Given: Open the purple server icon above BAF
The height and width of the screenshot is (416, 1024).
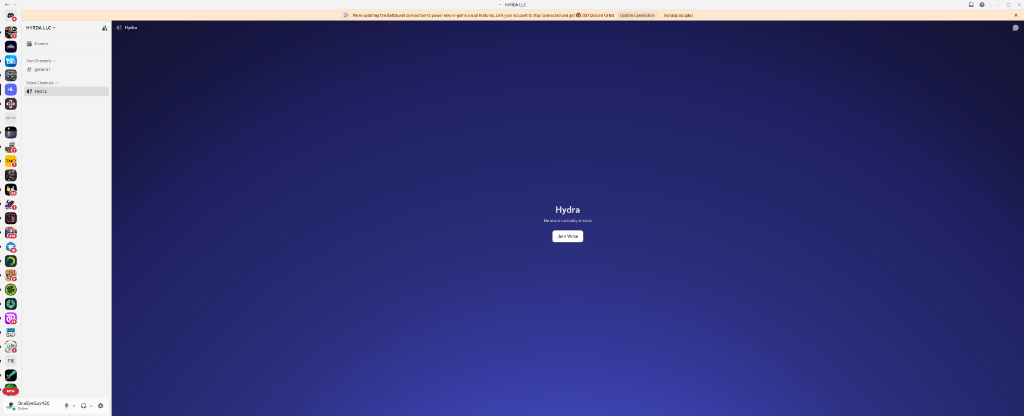Looking at the screenshot, I should [10, 318].
